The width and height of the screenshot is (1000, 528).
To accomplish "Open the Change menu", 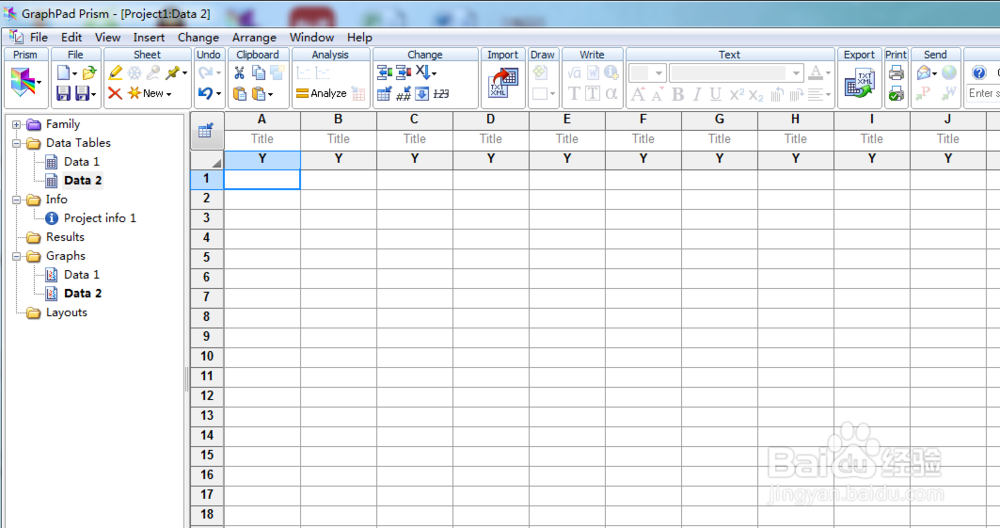I will [198, 38].
